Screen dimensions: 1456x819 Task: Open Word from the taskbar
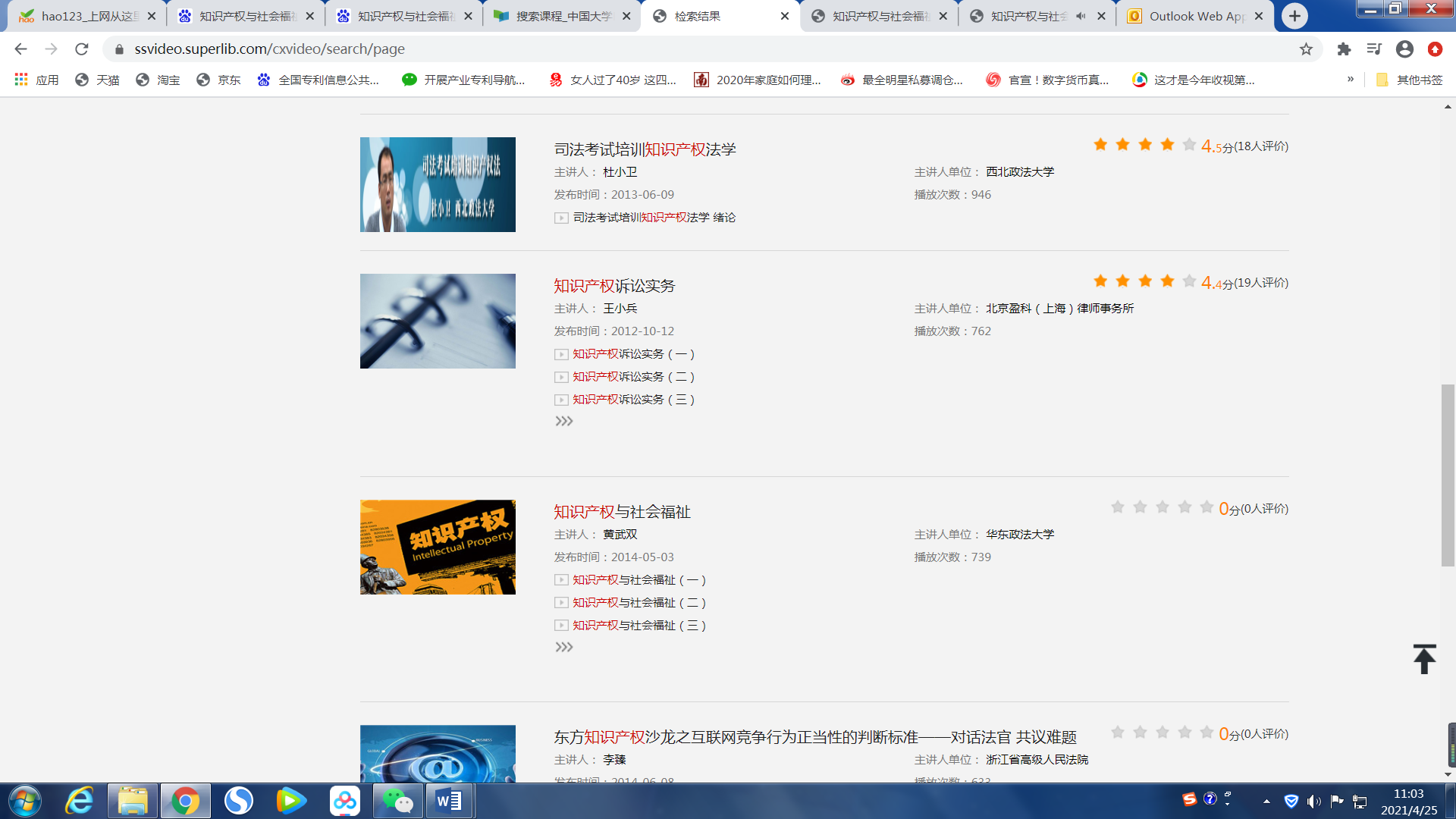point(450,801)
